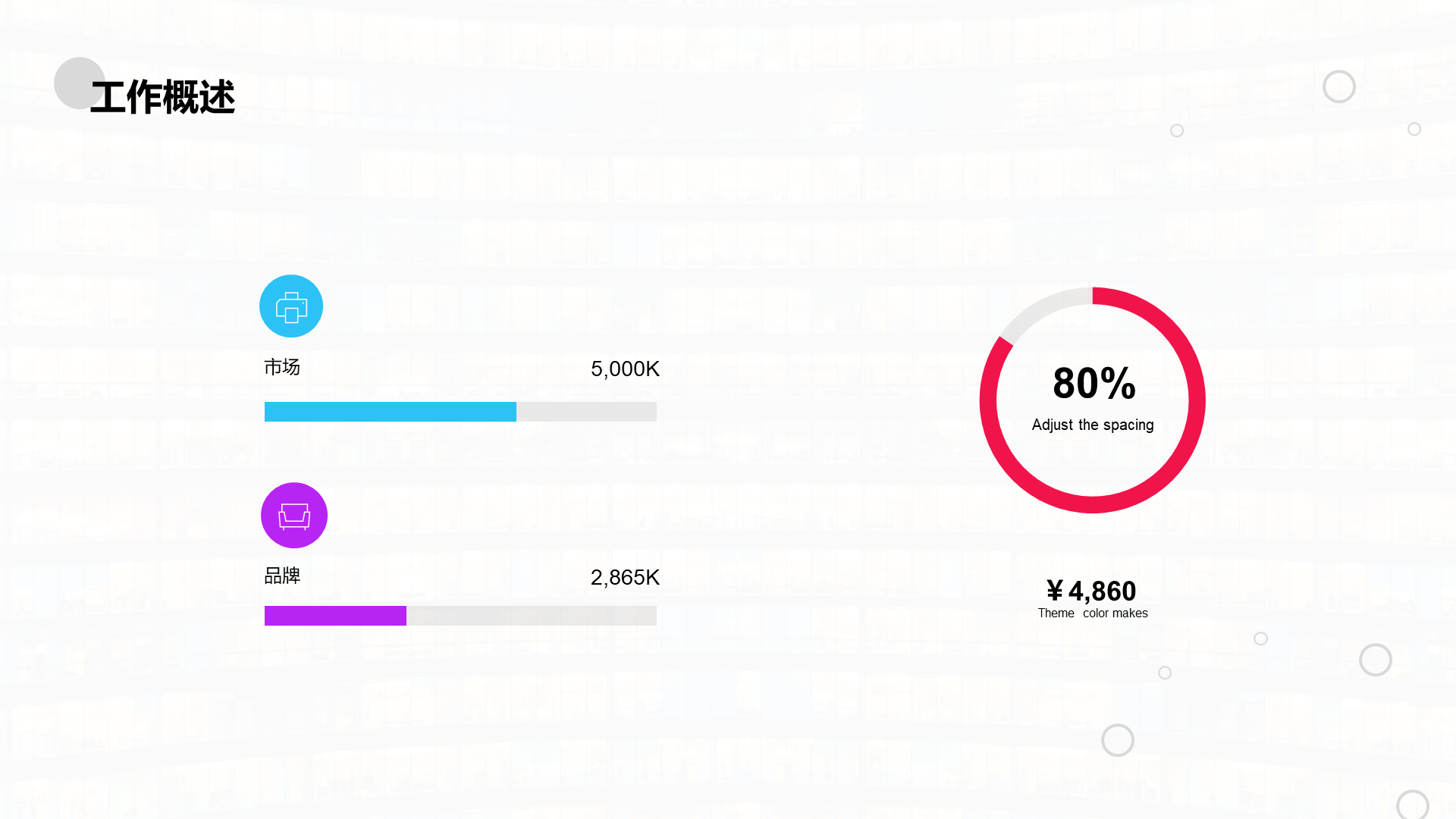Image resolution: width=1456 pixels, height=819 pixels.
Task: Select the yen symbol before 4,860
Action: click(1055, 591)
